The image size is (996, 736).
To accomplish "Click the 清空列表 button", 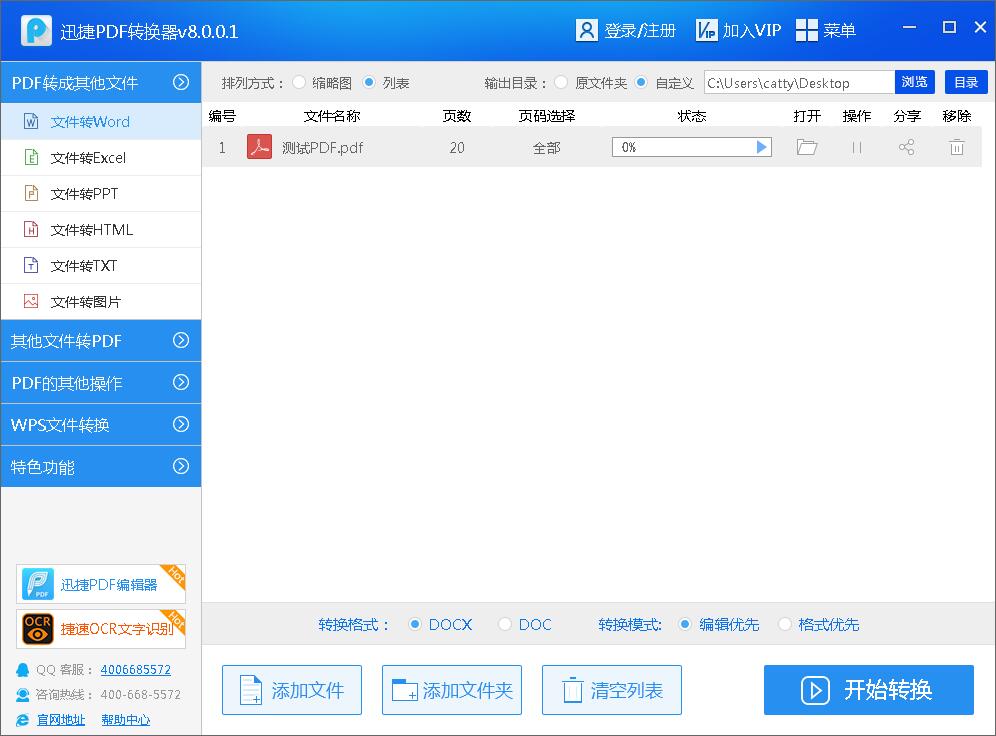I will point(612,690).
